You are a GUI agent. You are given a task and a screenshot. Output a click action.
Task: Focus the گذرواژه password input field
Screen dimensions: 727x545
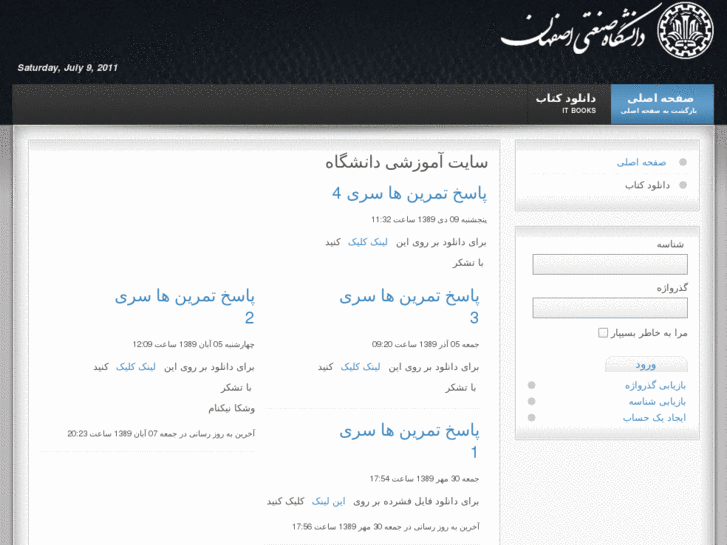(610, 308)
